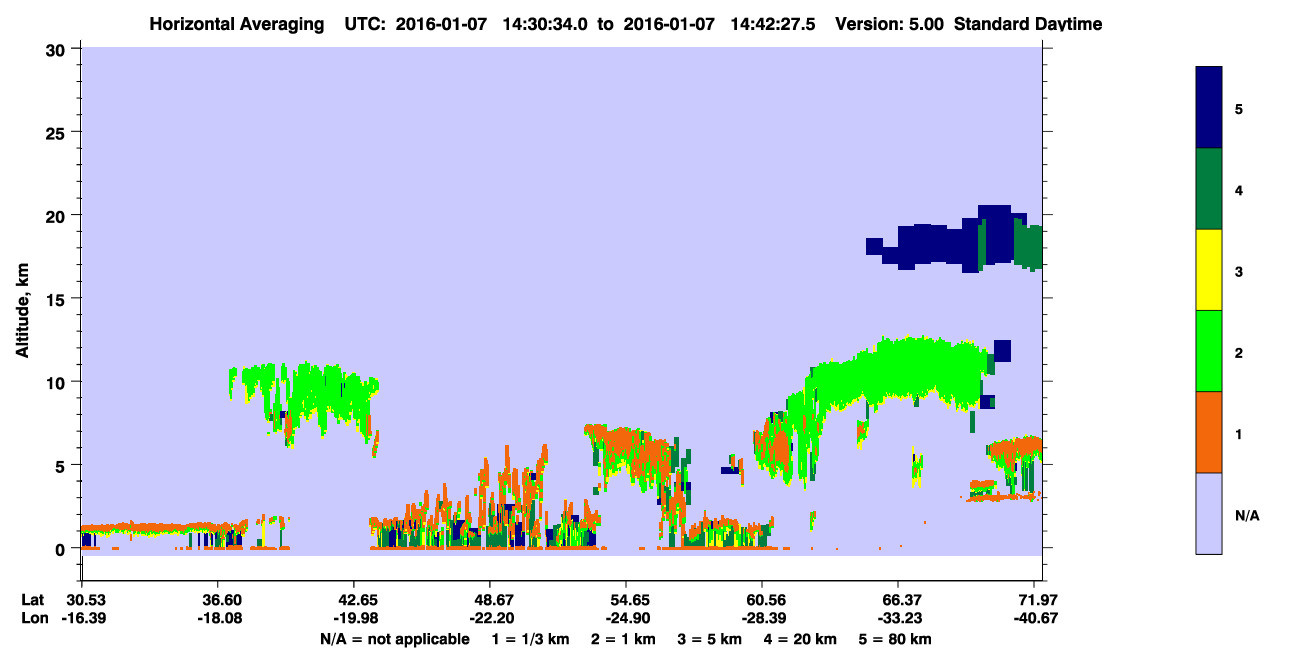Click the latitude value 30.53

(x=82, y=599)
